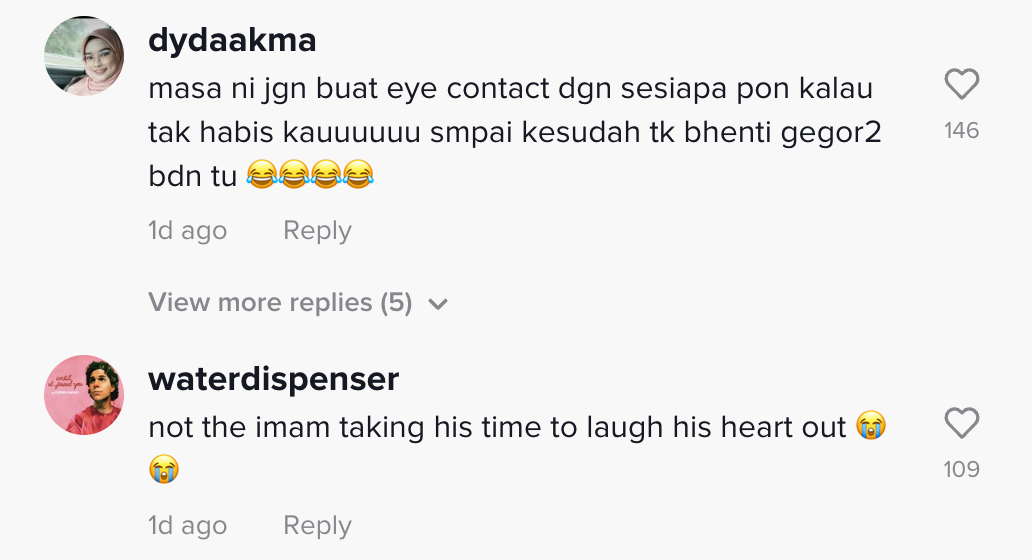Click the 1d ago timestamp under waterdispenser's comment

pos(187,525)
